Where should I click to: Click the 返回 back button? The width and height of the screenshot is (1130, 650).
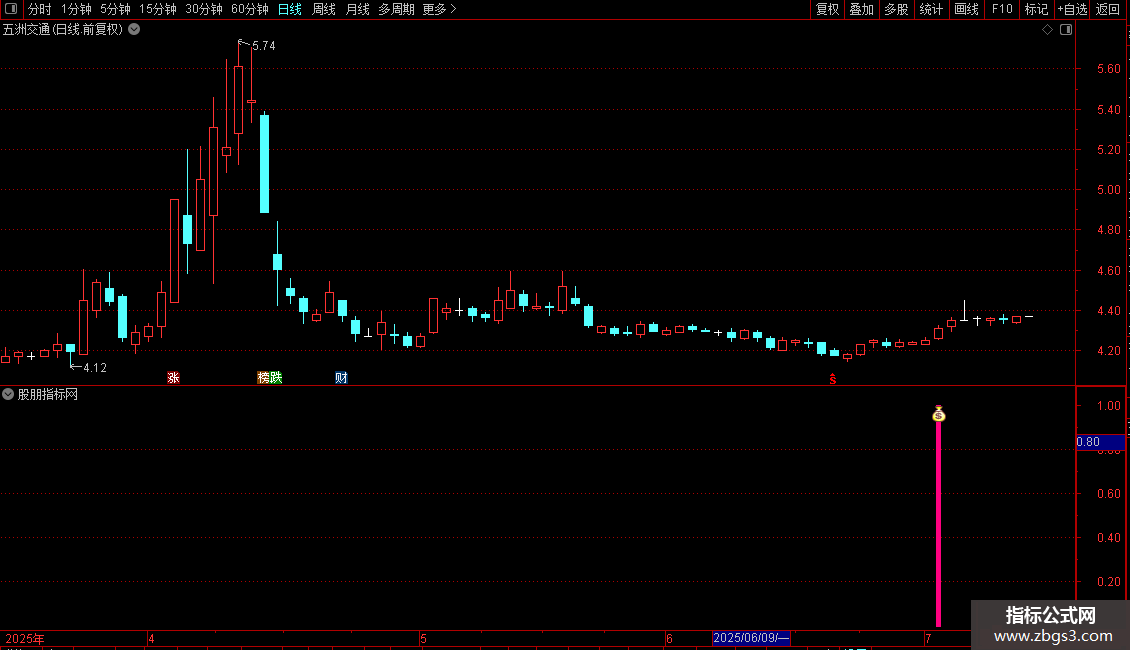coord(1108,9)
